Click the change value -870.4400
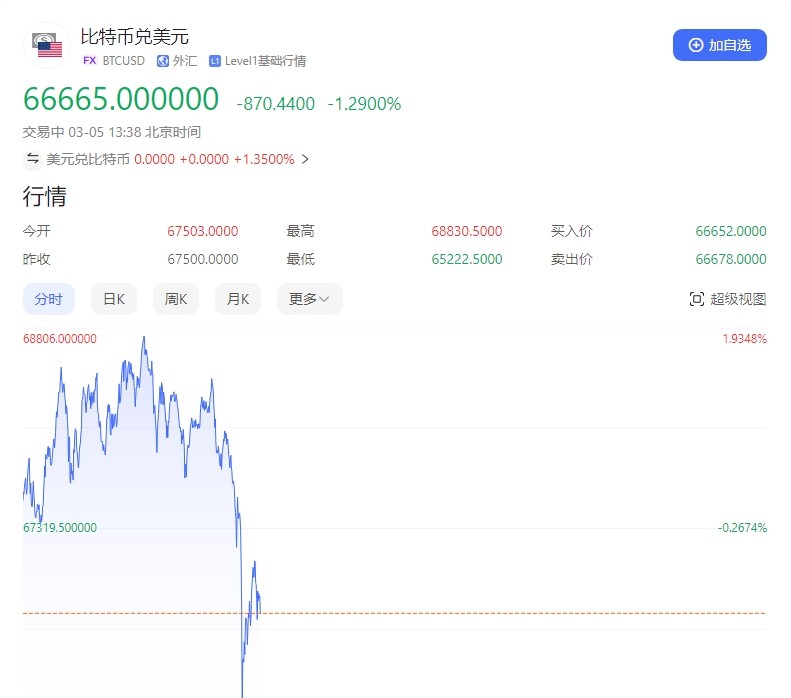 [276, 104]
